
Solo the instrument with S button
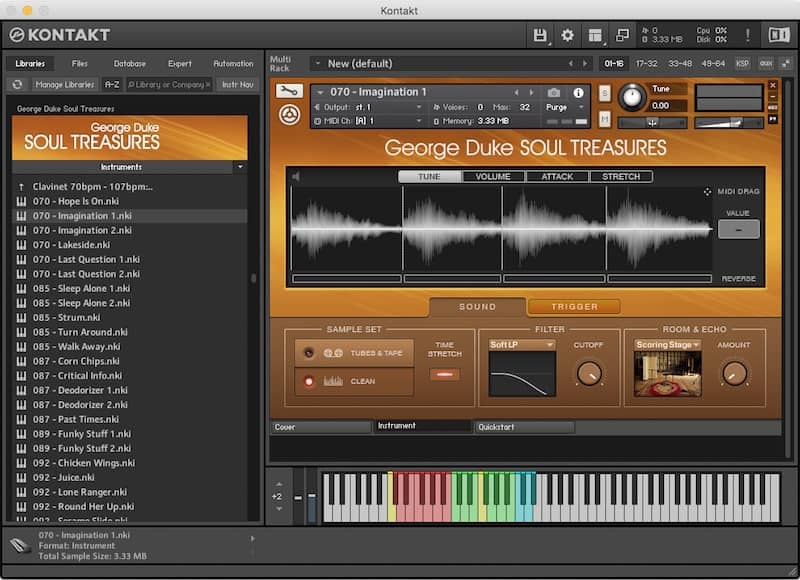point(605,93)
